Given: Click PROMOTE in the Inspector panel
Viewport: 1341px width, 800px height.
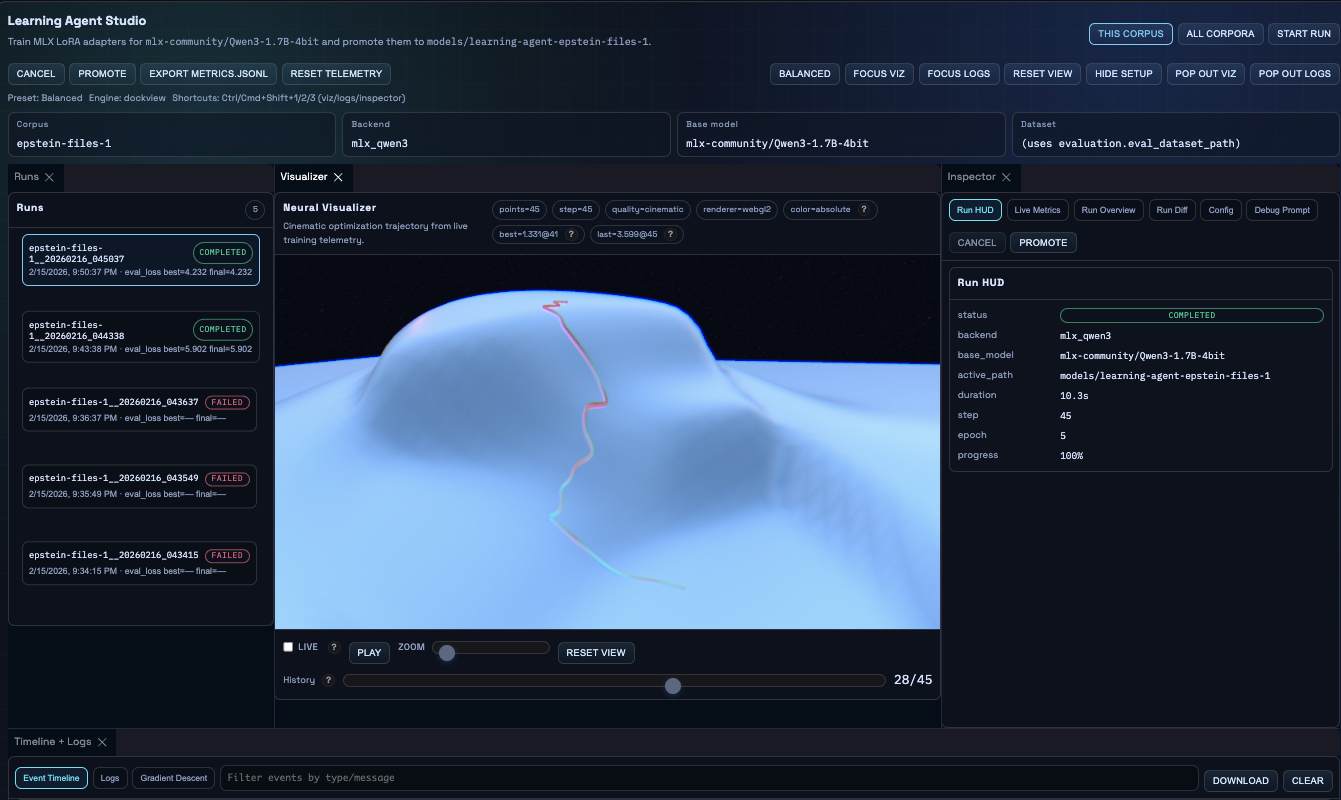Looking at the screenshot, I should pyautogui.click(x=1043, y=242).
